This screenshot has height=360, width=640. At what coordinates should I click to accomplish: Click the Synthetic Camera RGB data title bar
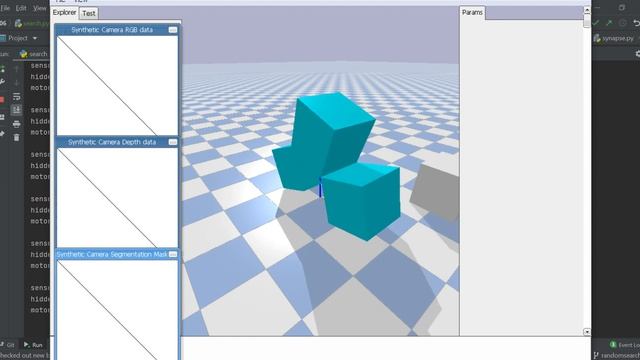(x=112, y=30)
